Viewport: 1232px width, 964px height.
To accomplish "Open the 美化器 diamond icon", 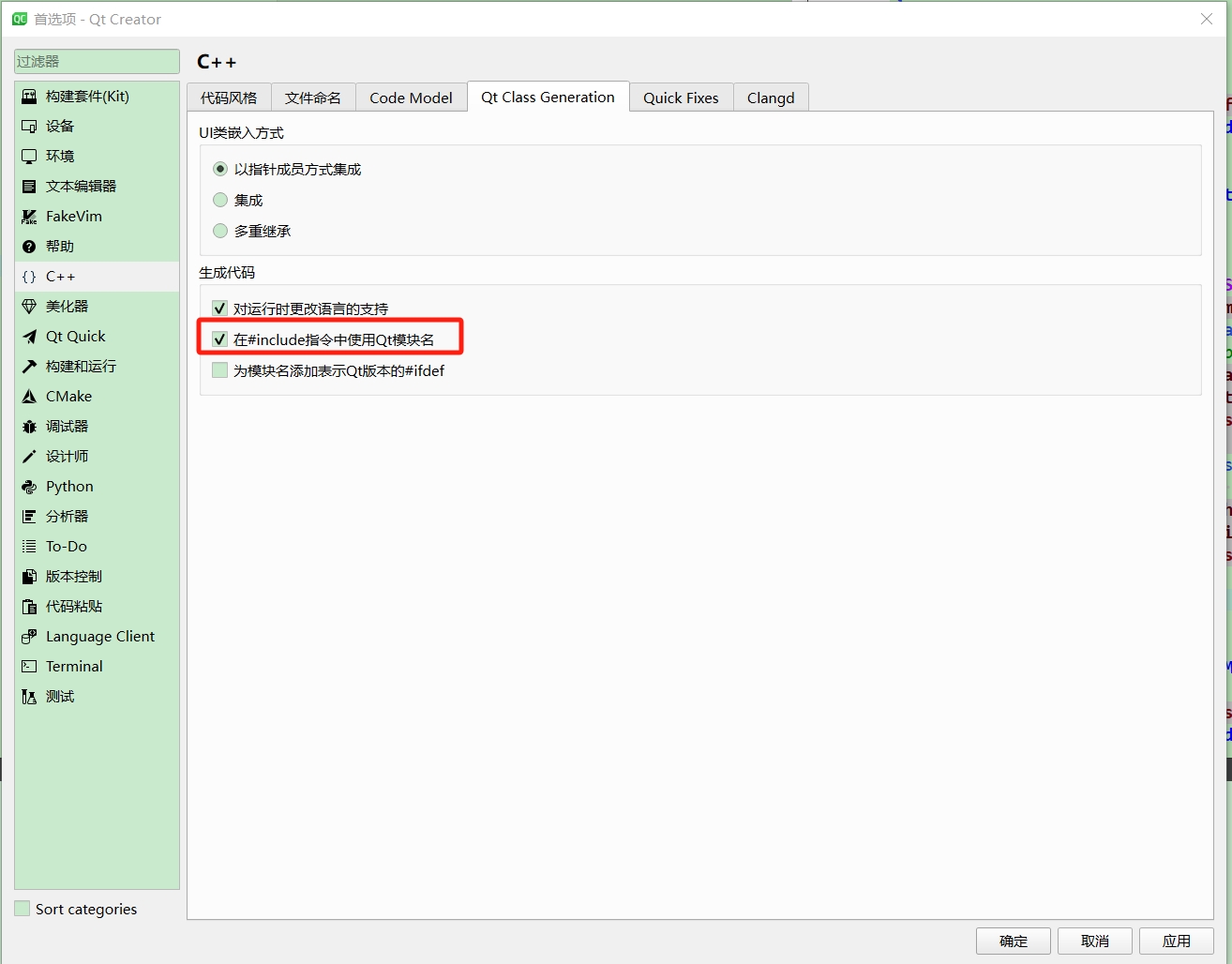I will coord(29,307).
